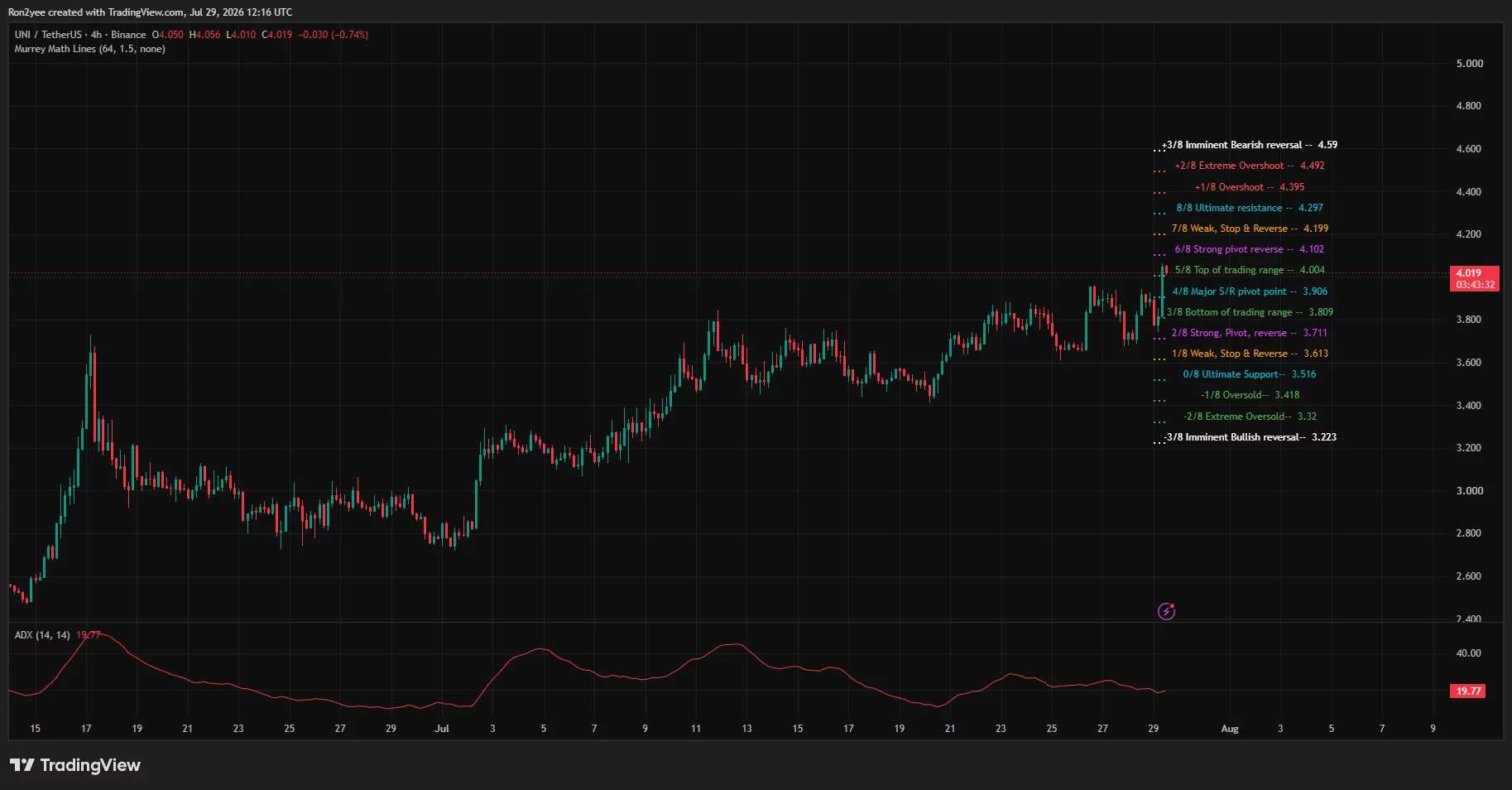Click the 2.600 price axis label
The image size is (1512, 790).
click(1469, 576)
